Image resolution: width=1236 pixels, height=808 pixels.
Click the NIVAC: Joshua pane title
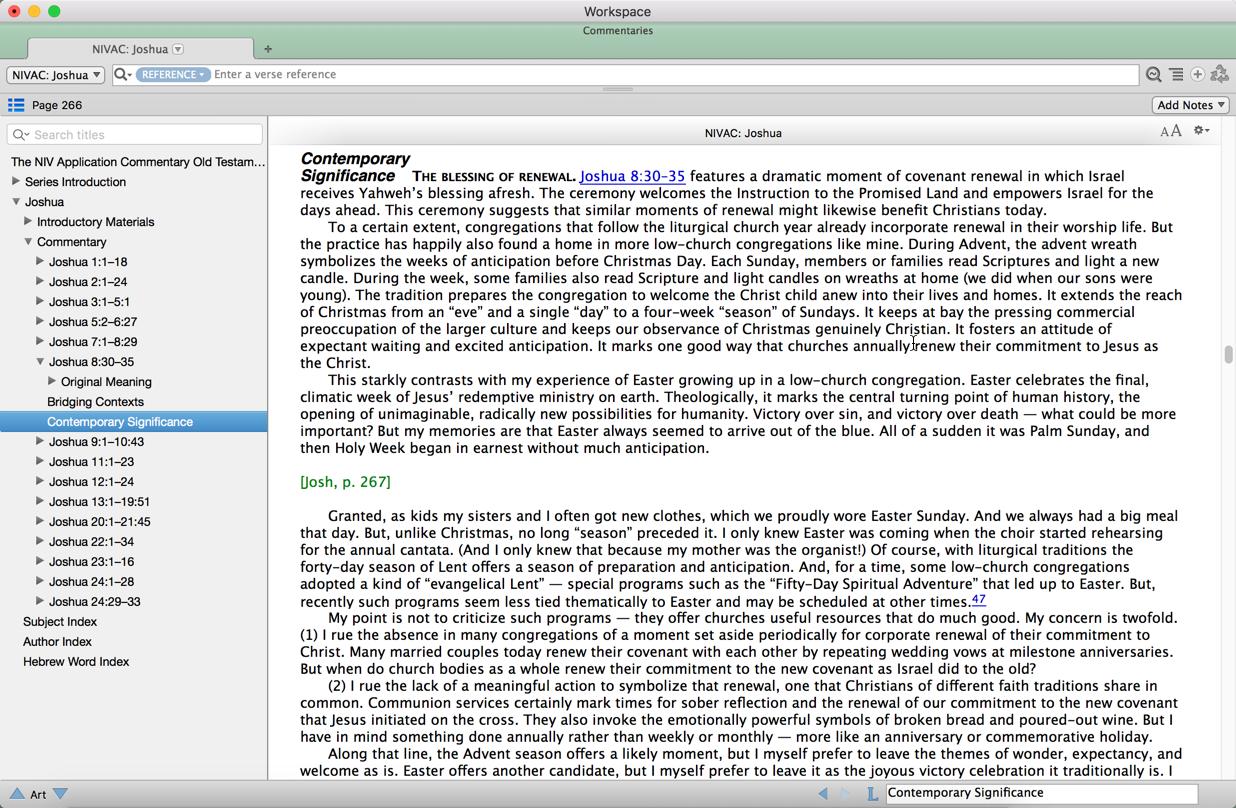(743, 133)
